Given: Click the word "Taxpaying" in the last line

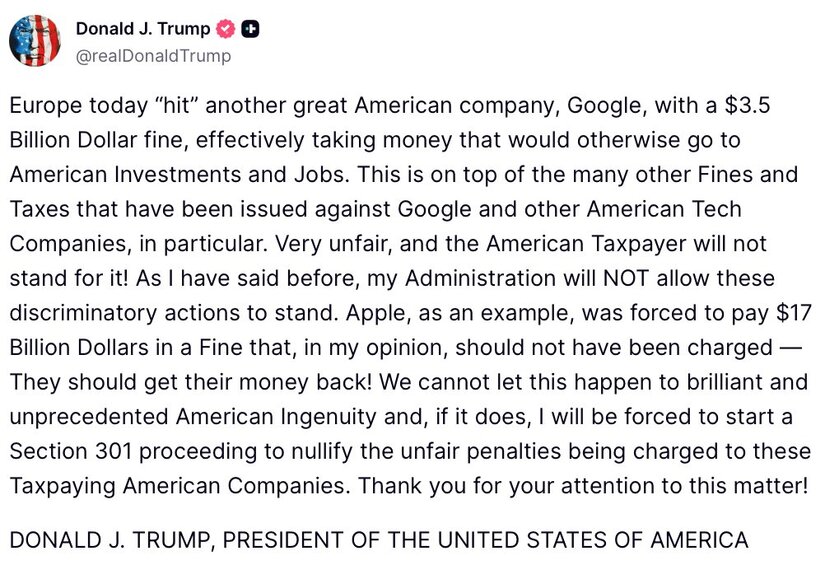Looking at the screenshot, I should [x=62, y=486].
